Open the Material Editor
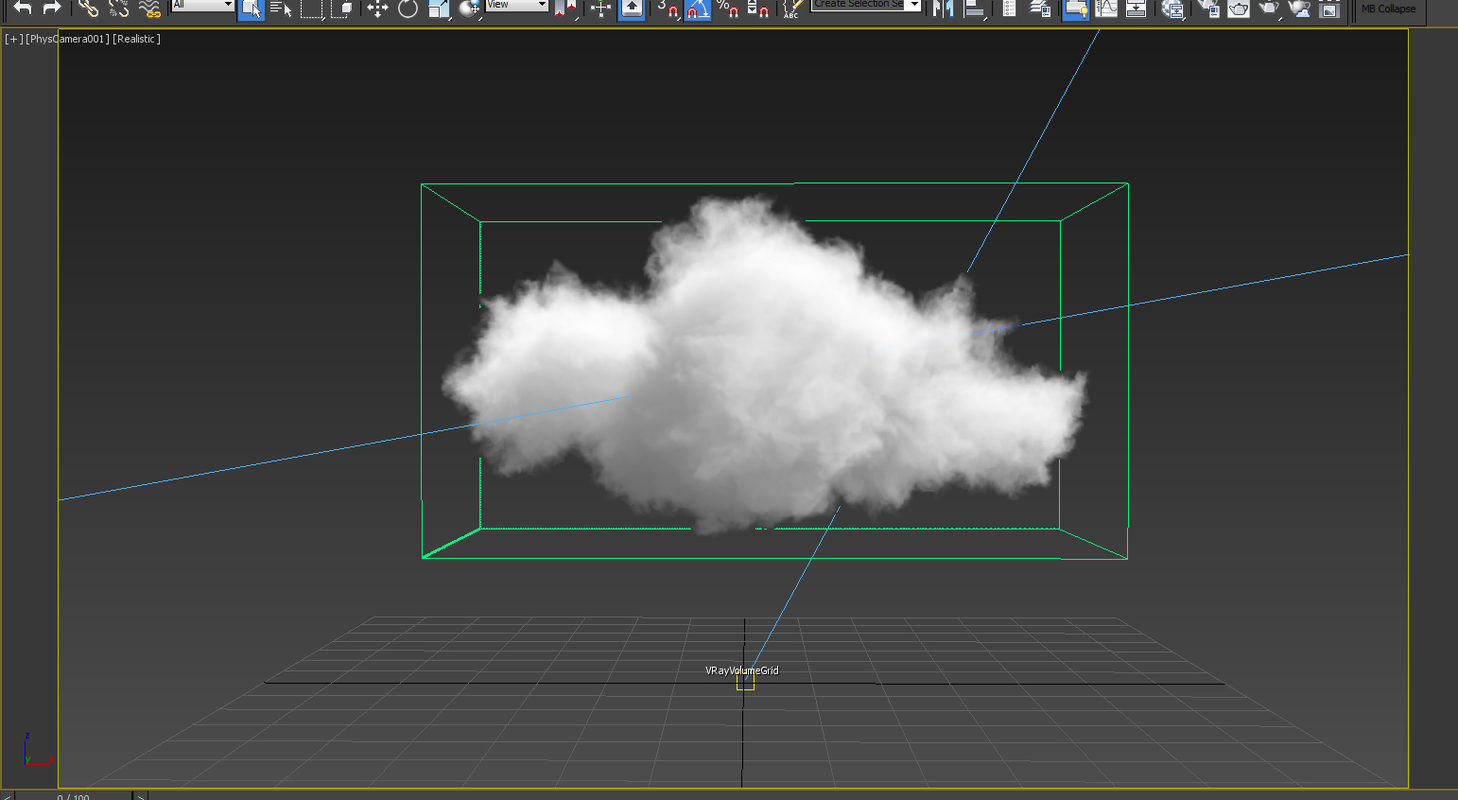The width and height of the screenshot is (1458, 800). [1206, 10]
